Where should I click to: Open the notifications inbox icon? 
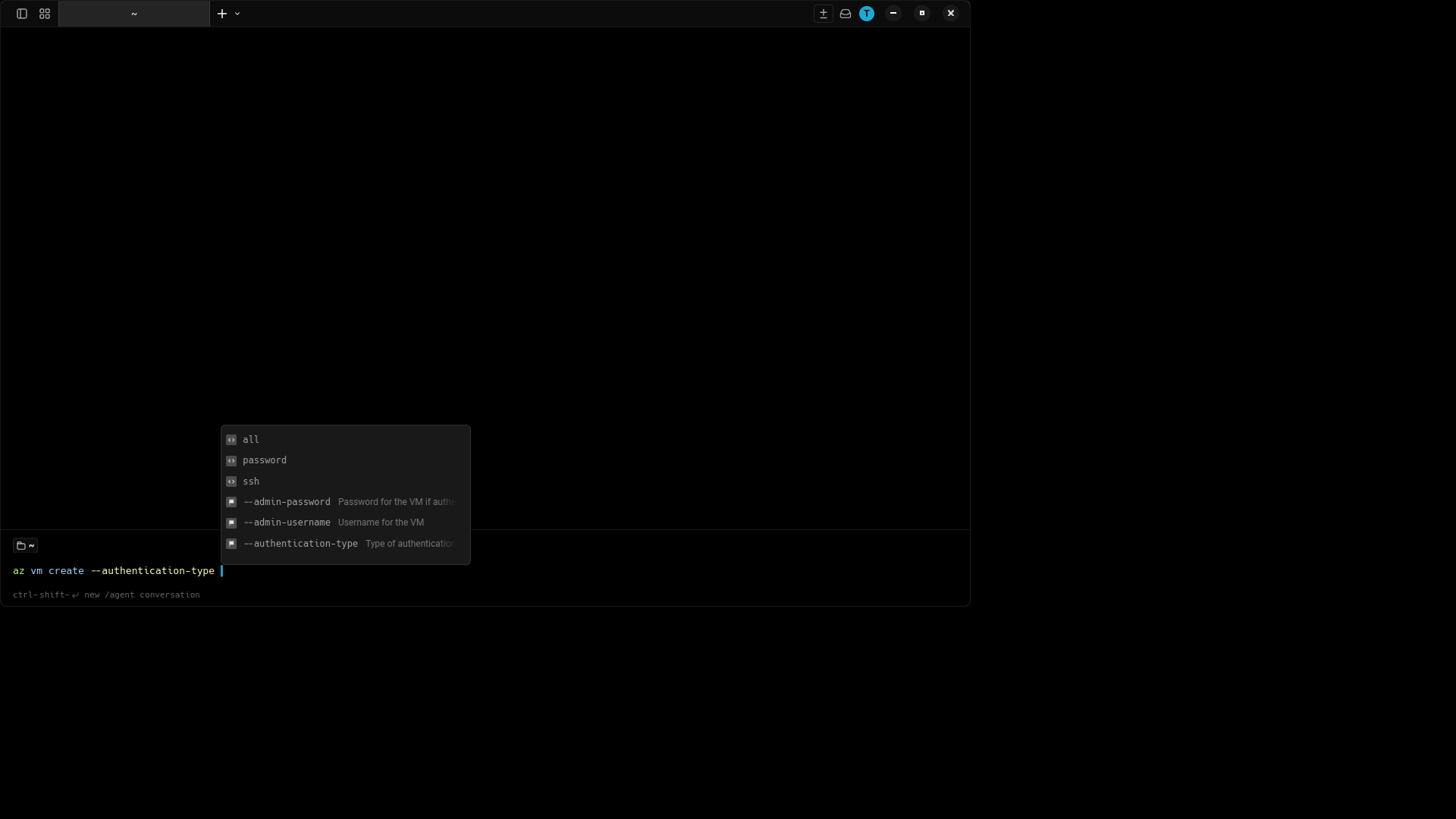click(x=846, y=14)
